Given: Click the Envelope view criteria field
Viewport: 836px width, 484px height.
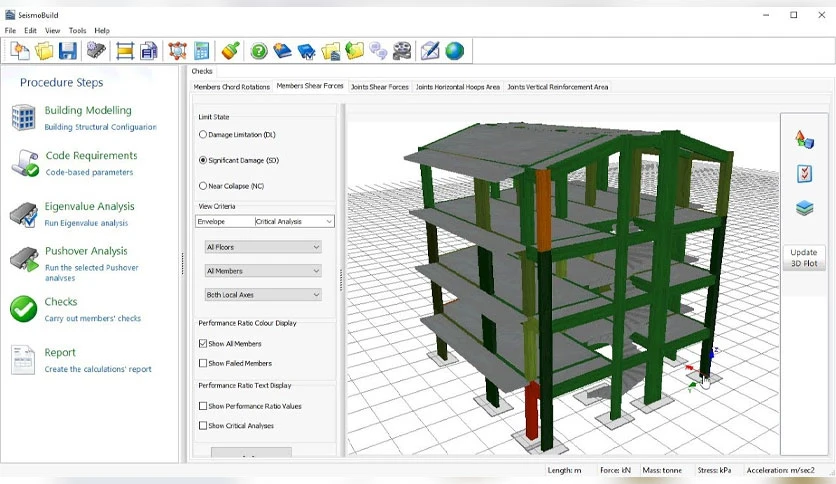Looking at the screenshot, I should [x=224, y=221].
